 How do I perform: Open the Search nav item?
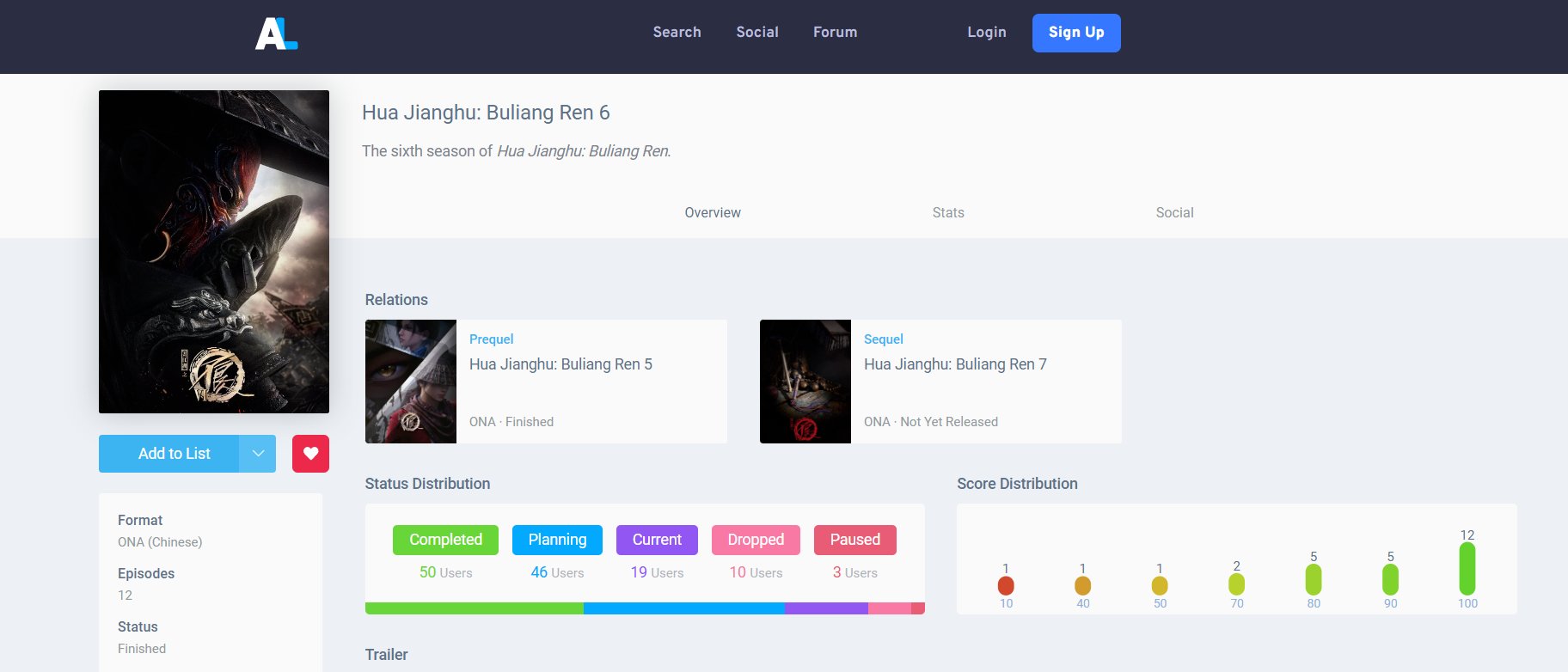[677, 32]
